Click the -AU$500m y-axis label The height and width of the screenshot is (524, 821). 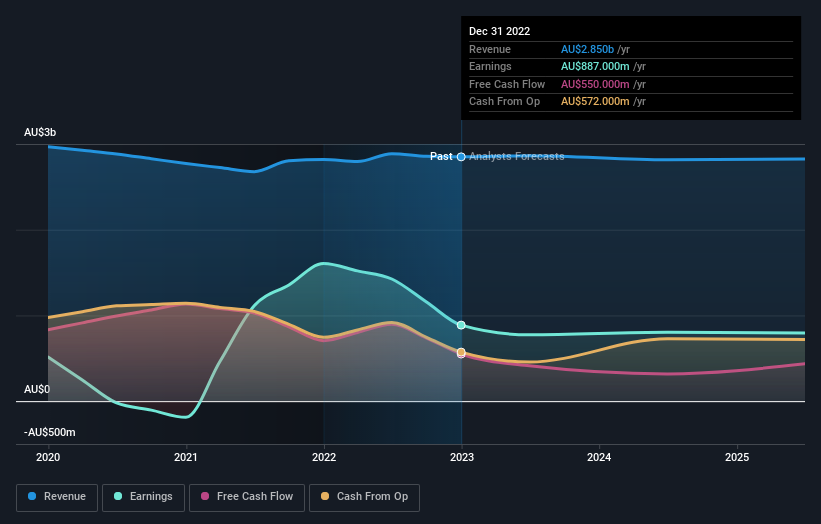click(50, 432)
